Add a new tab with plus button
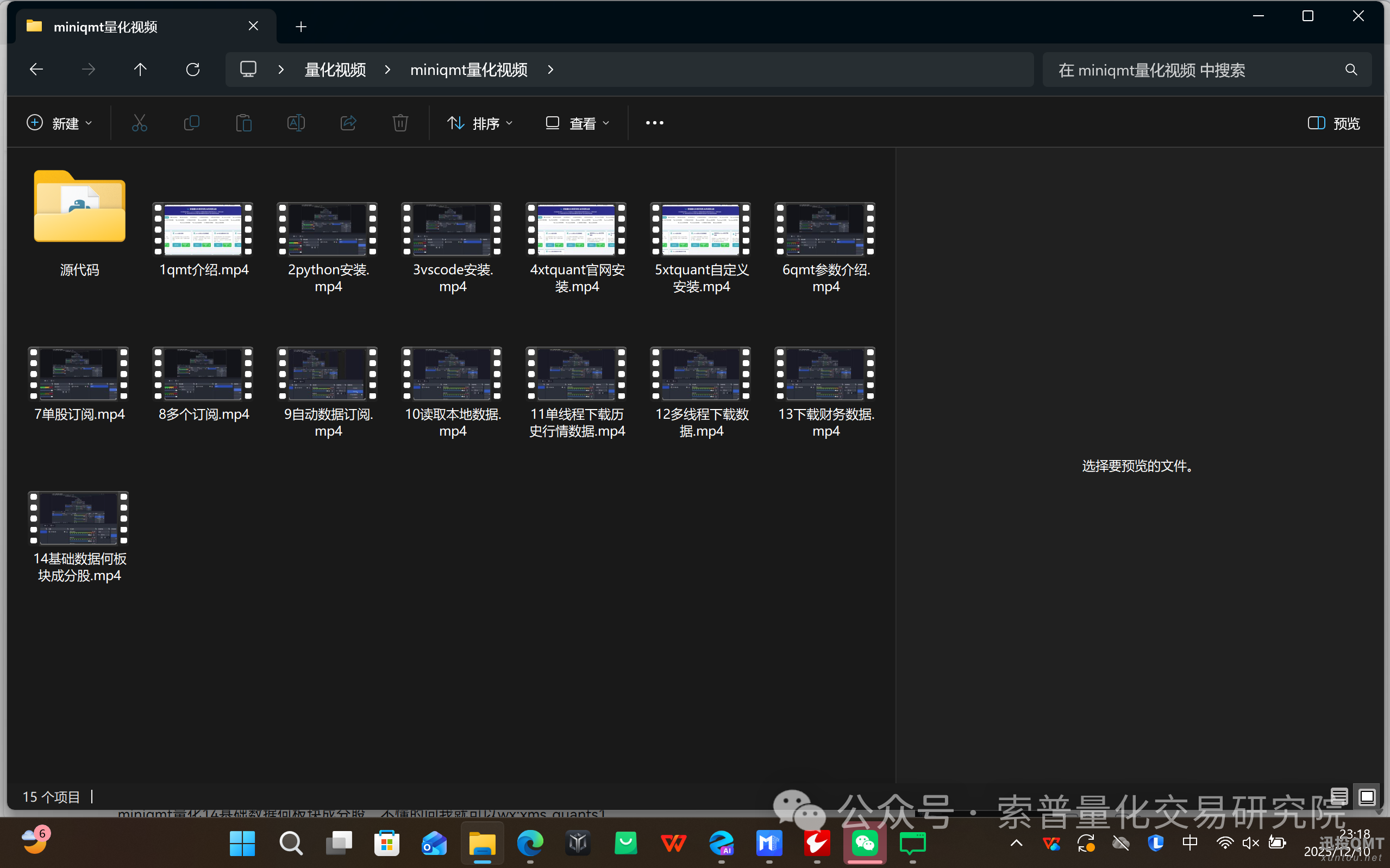1390x868 pixels. [x=301, y=27]
